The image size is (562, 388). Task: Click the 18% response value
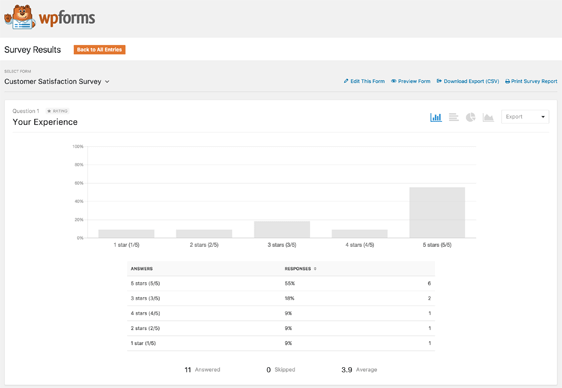tap(290, 298)
